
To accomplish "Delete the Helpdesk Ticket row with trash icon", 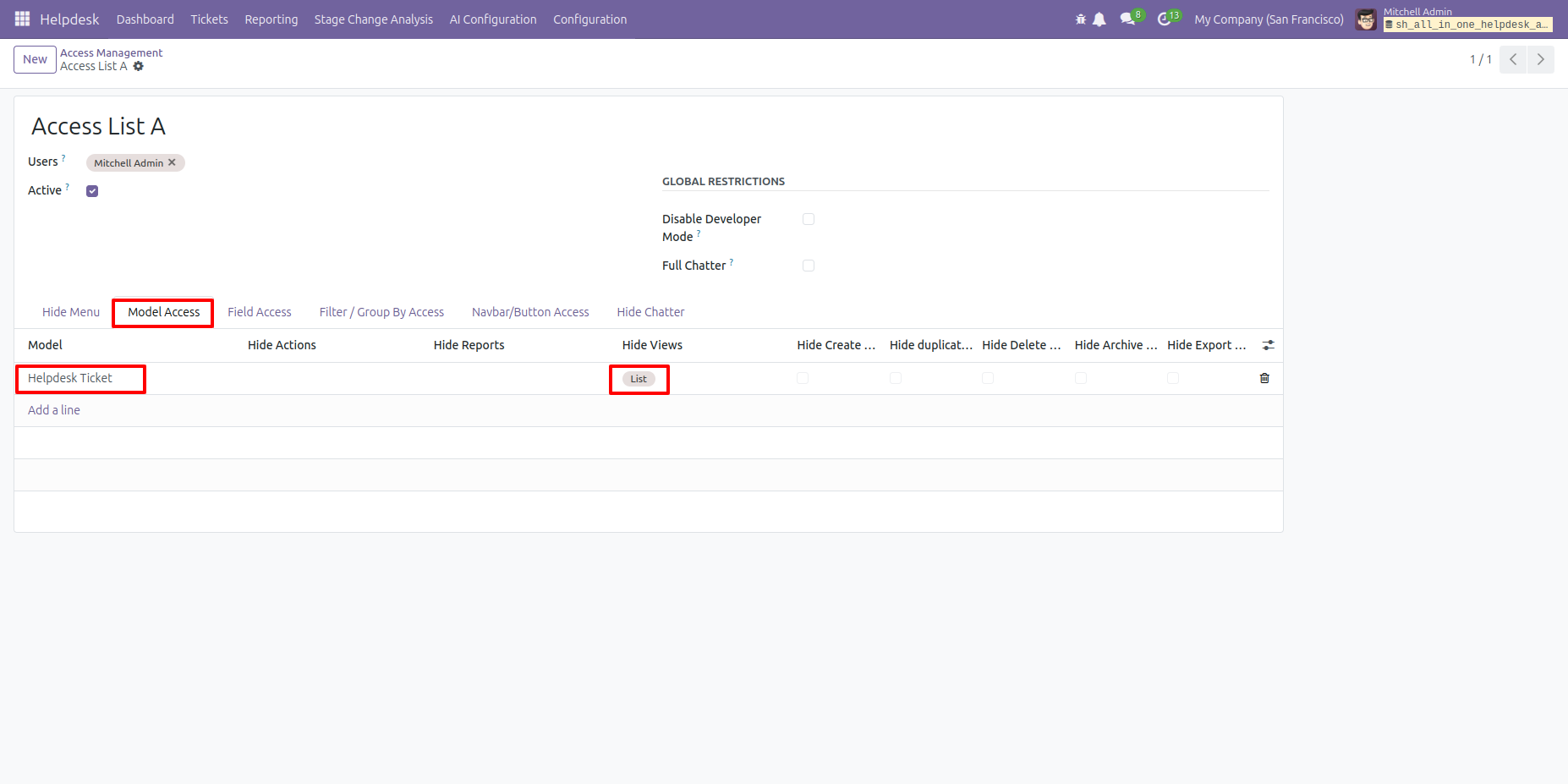I will [1264, 378].
